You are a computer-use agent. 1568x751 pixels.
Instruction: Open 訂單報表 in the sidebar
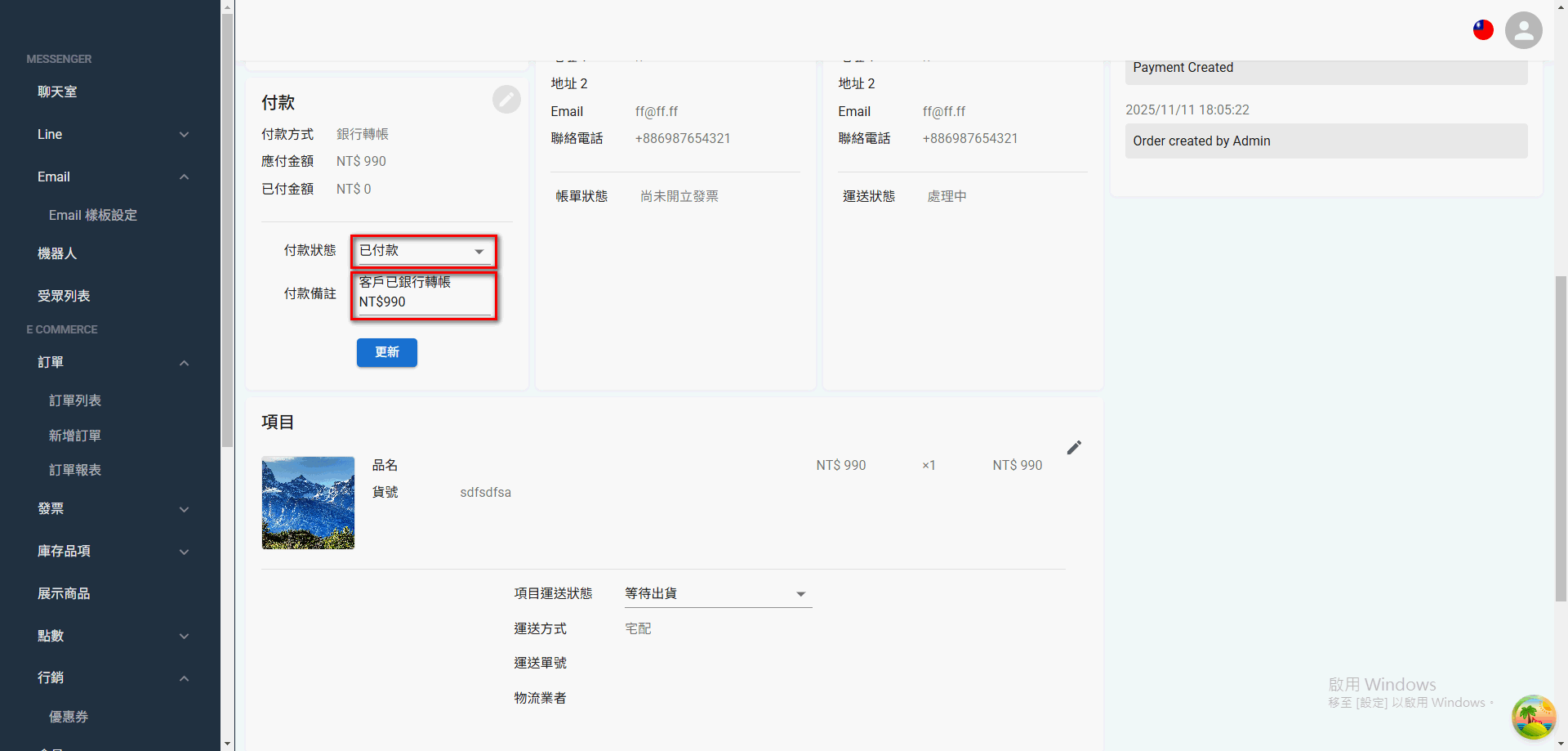pos(75,470)
